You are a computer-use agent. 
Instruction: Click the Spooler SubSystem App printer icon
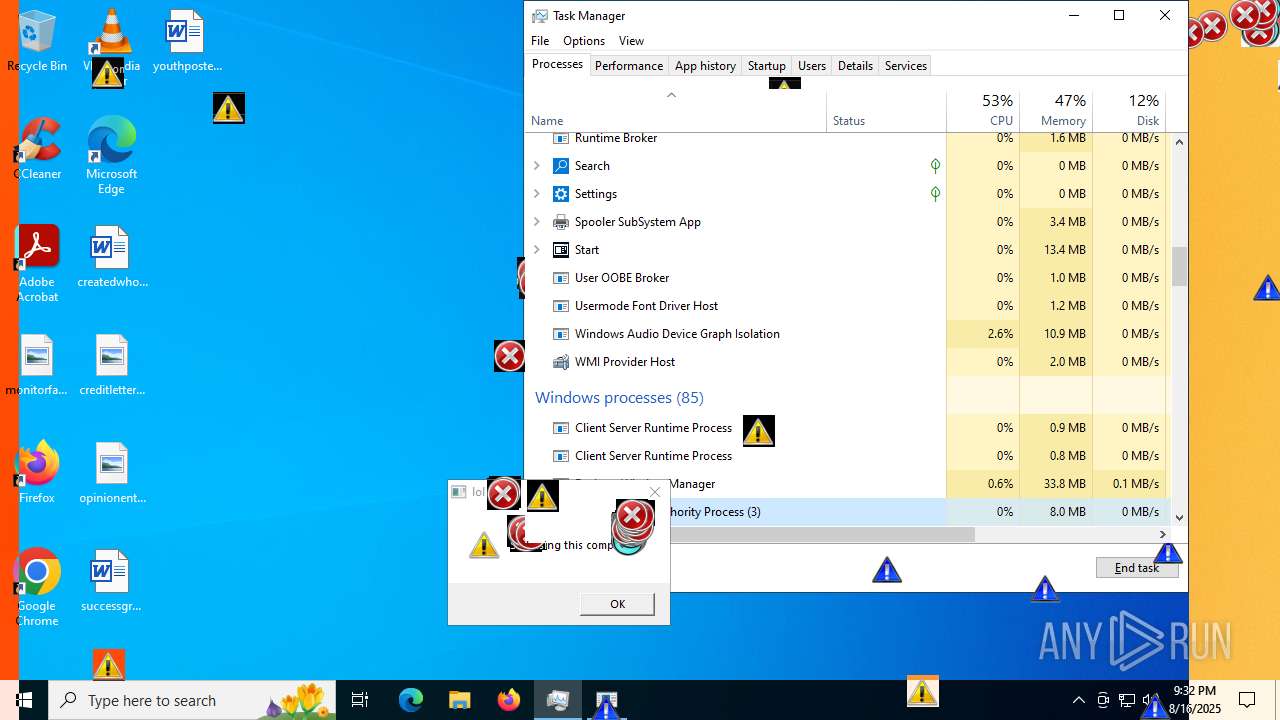coord(561,222)
